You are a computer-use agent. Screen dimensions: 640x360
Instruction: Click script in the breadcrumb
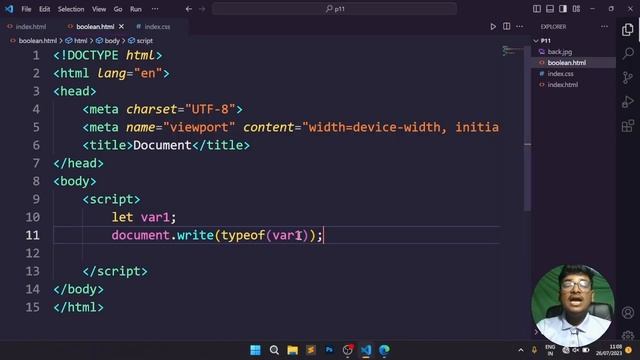pyautogui.click(x=144, y=41)
